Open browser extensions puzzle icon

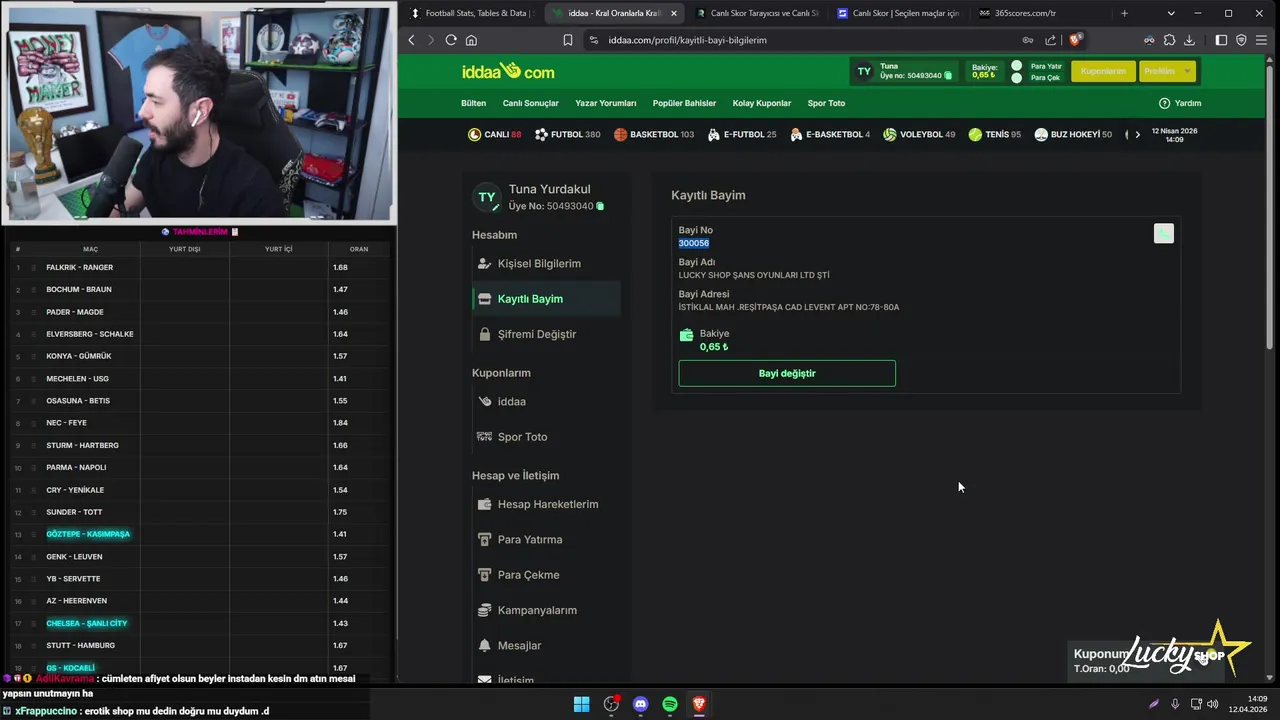(x=1169, y=40)
